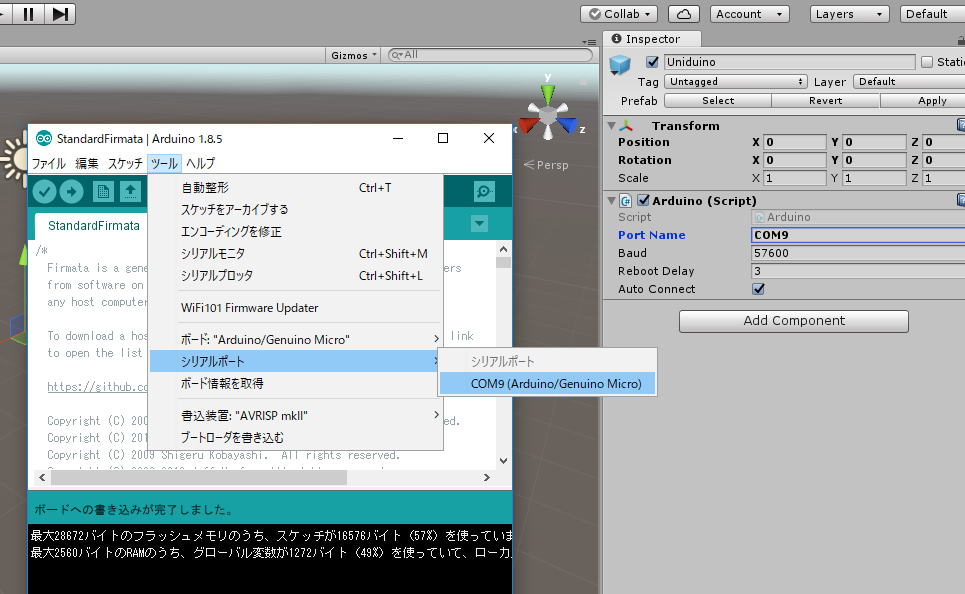Open the Scene view panel options menu icon

click(x=589, y=42)
